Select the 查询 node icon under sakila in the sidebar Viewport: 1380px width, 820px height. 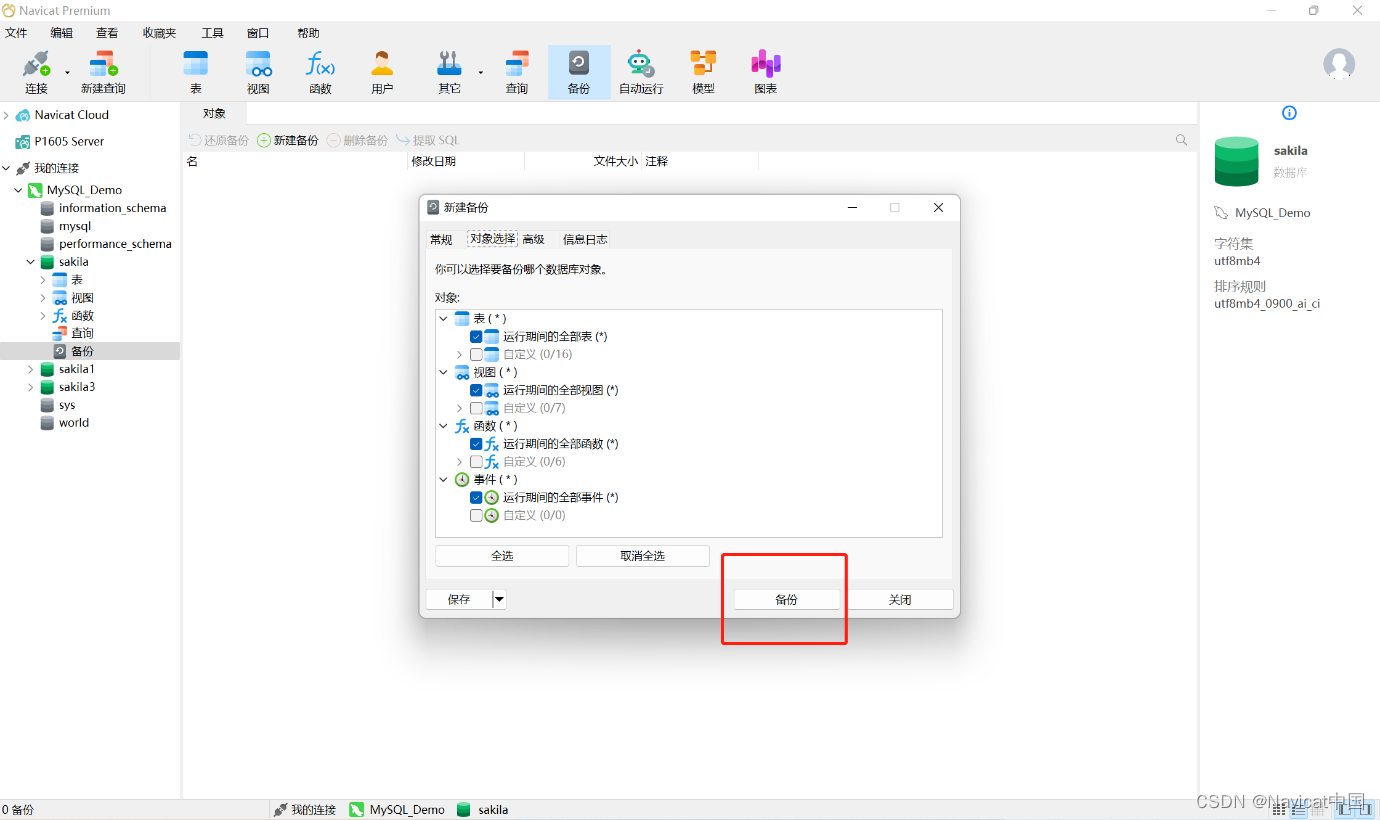click(59, 333)
